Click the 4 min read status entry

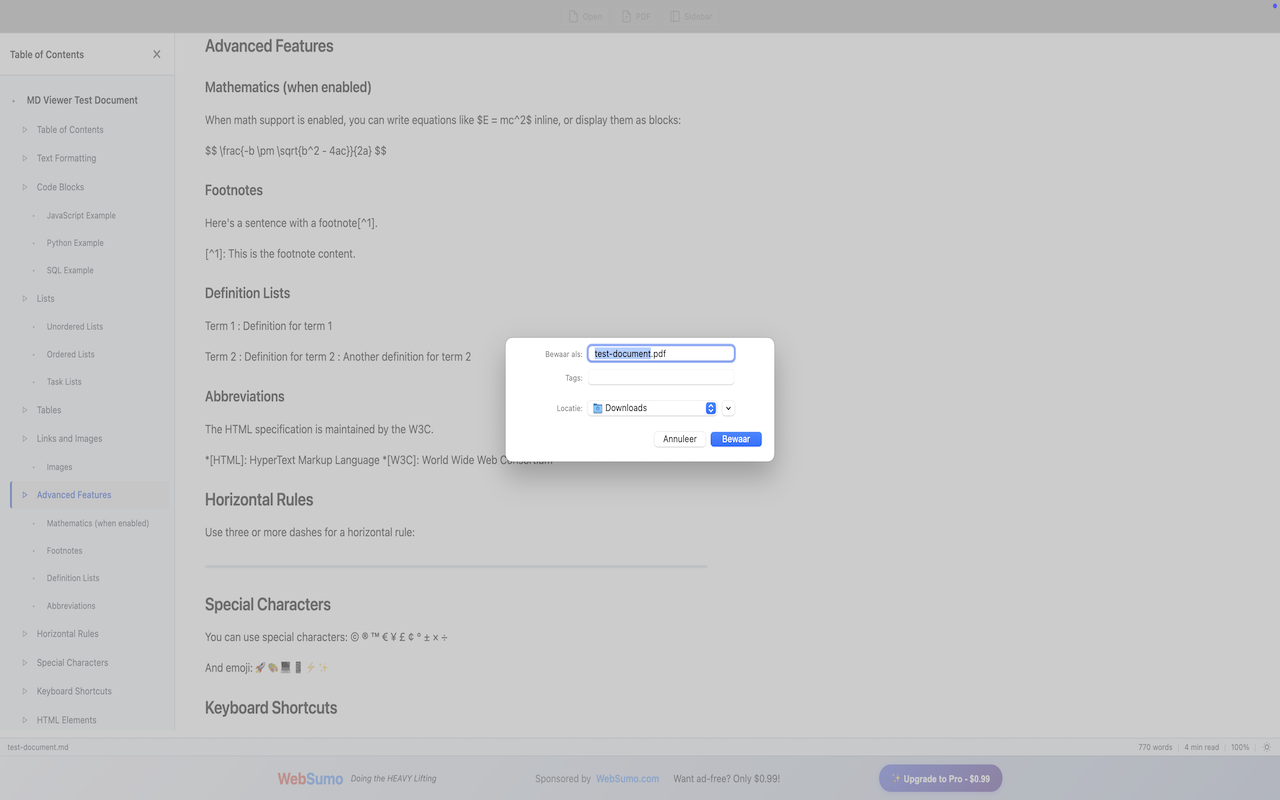(1202, 747)
